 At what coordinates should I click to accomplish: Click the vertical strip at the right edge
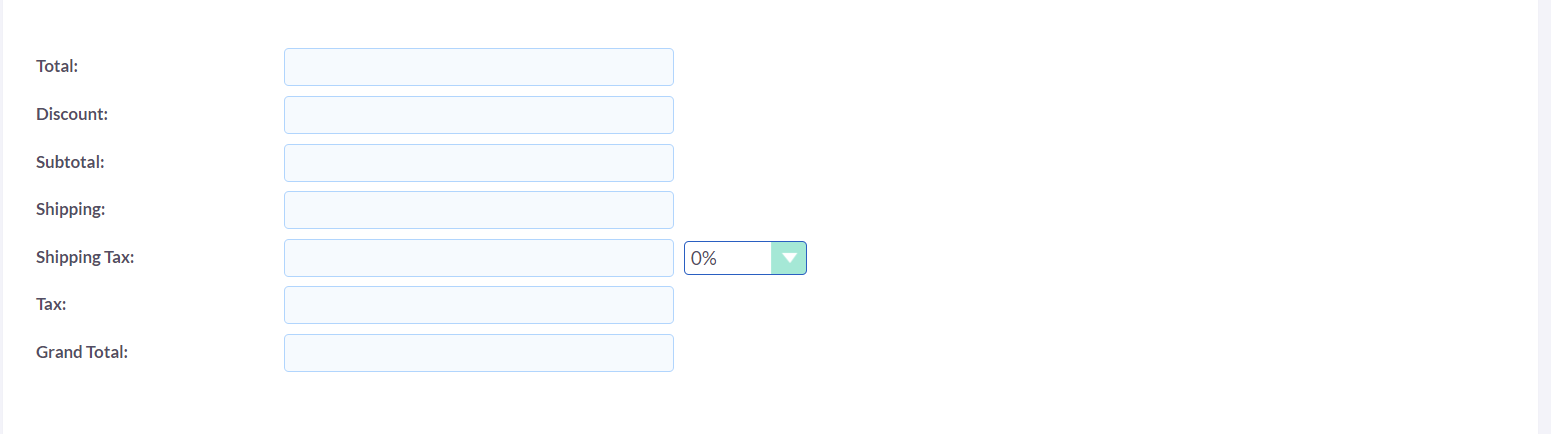(x=1543, y=217)
